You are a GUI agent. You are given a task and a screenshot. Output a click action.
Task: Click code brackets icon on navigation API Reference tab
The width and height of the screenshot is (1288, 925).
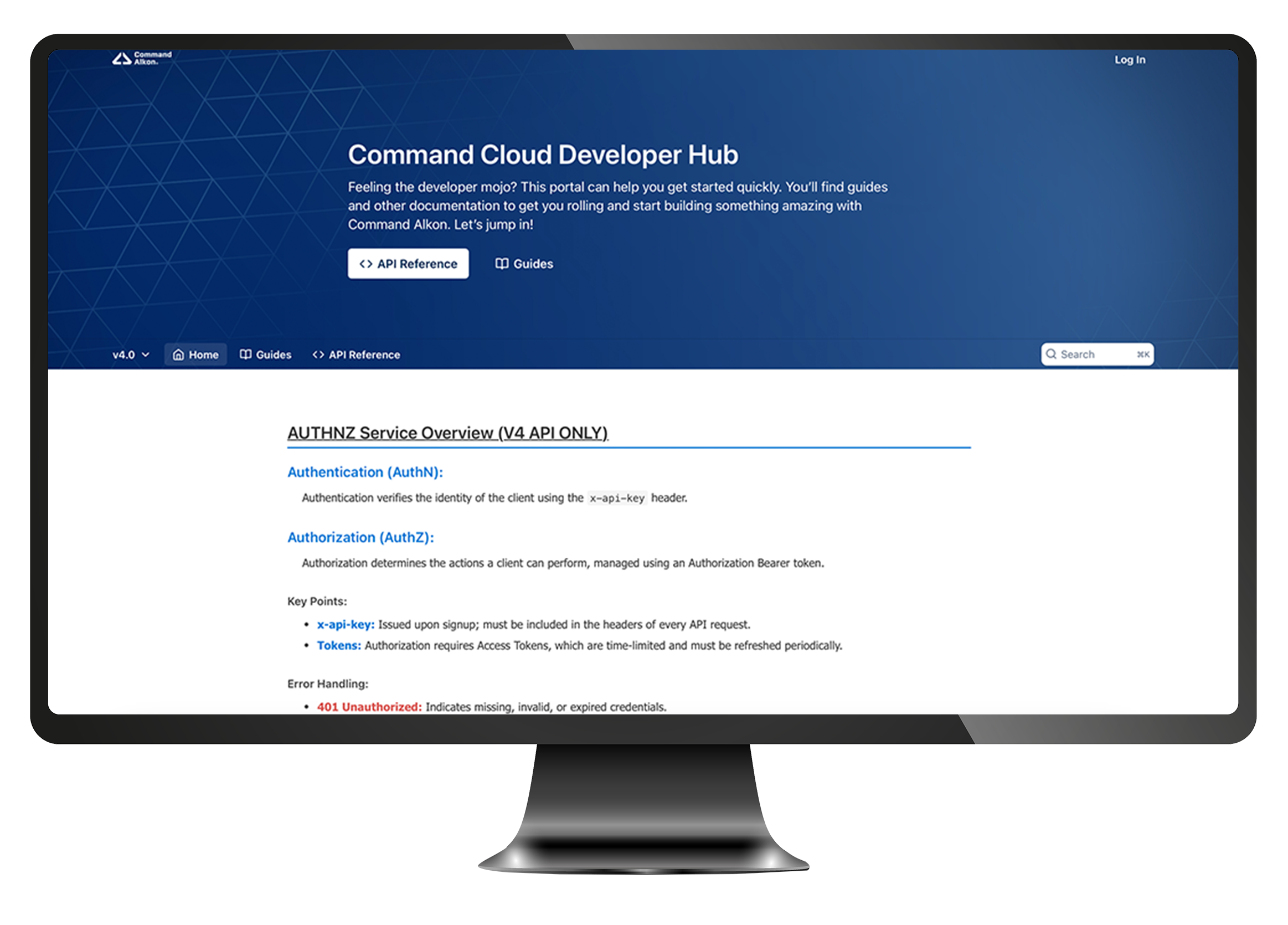(318, 354)
